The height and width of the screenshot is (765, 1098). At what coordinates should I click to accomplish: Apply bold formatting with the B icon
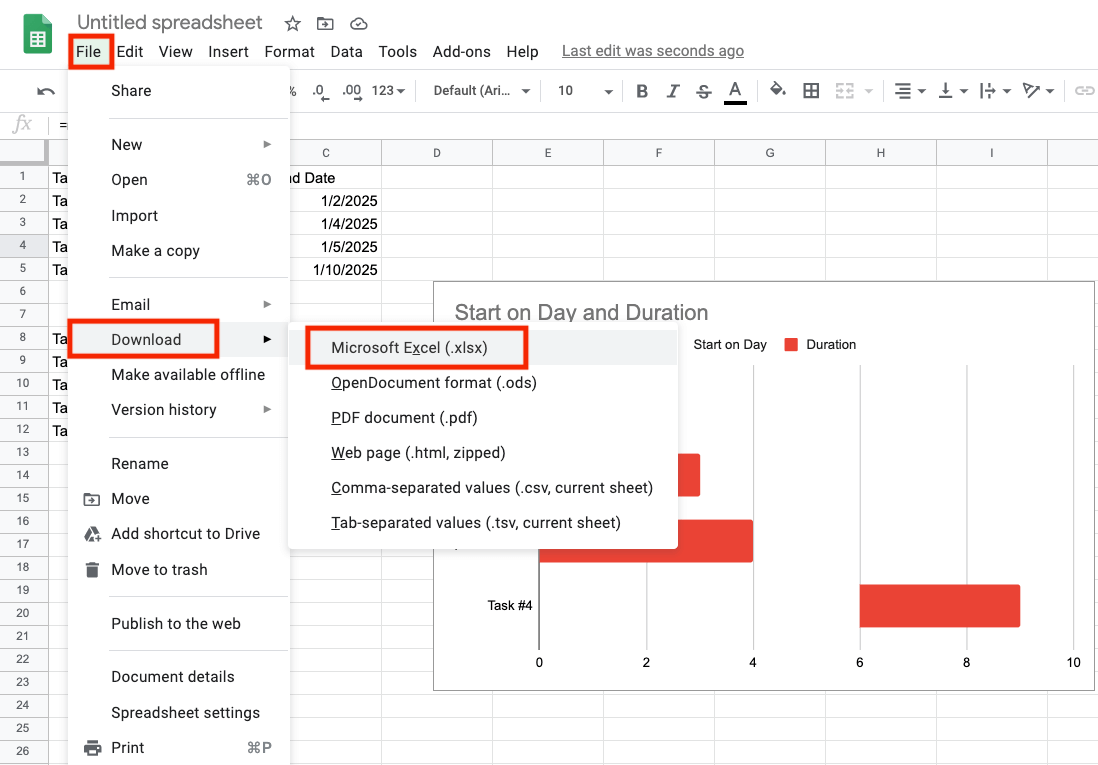(642, 91)
